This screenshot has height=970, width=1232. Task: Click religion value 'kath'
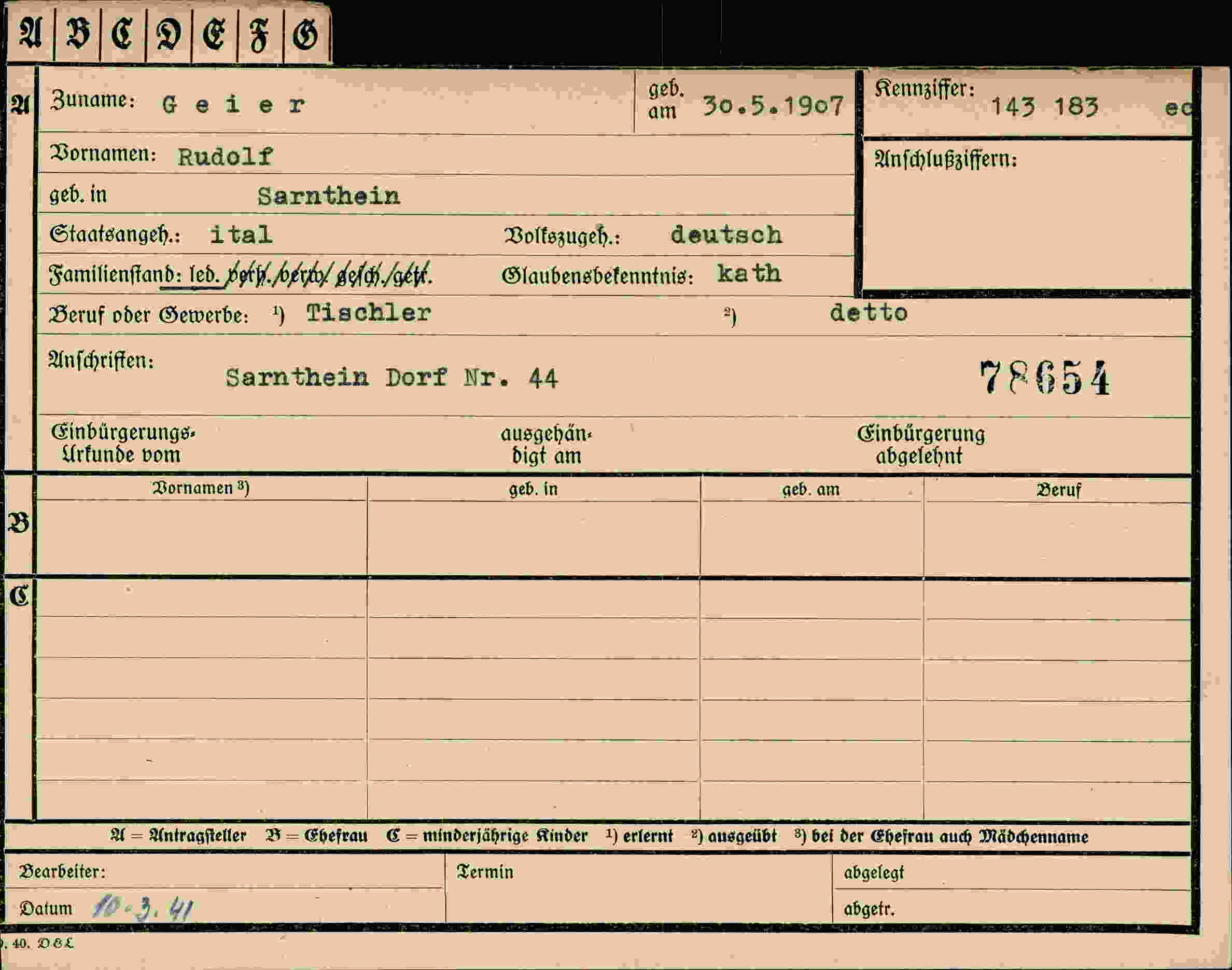tap(749, 274)
